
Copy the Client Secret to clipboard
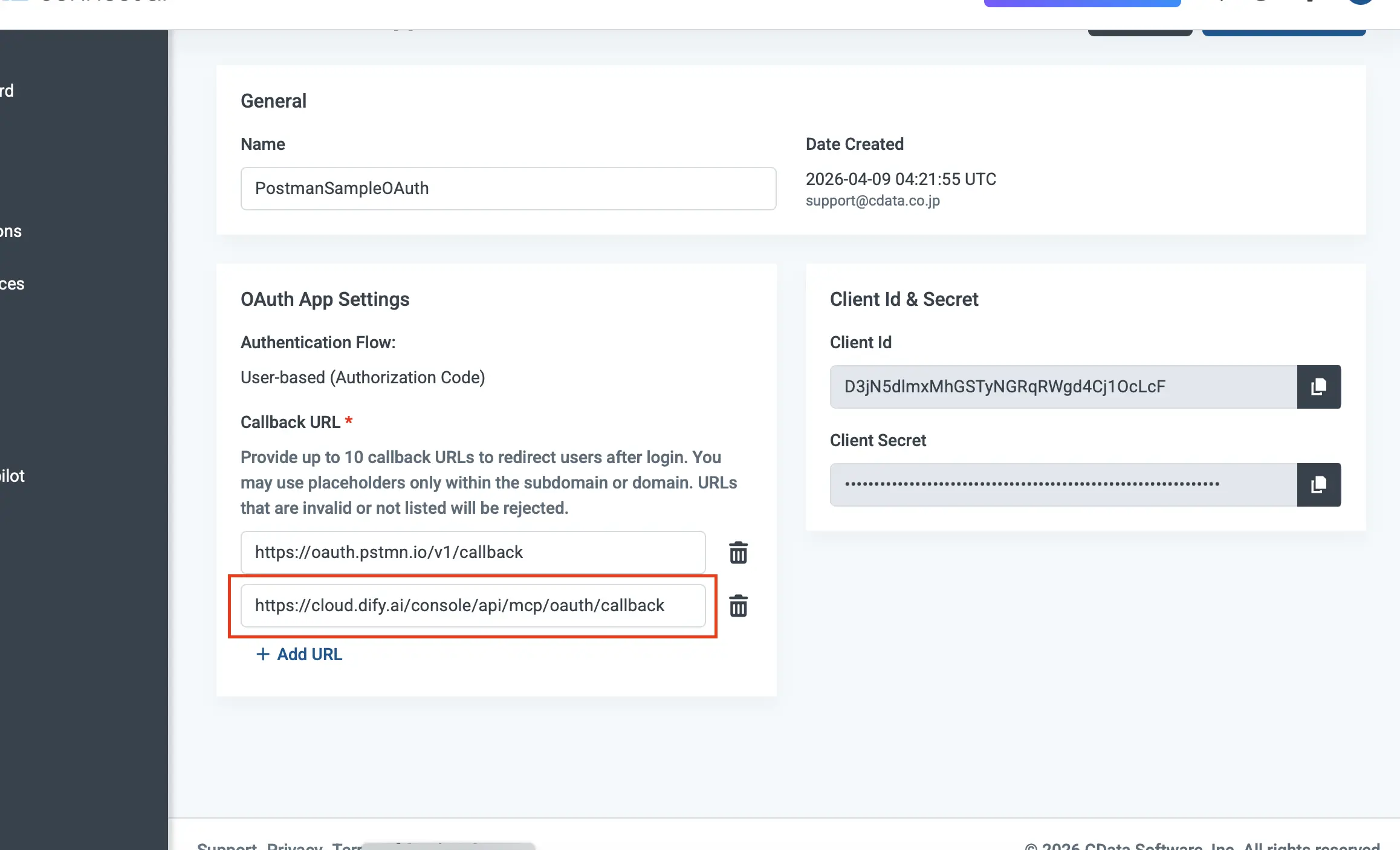[1318, 485]
